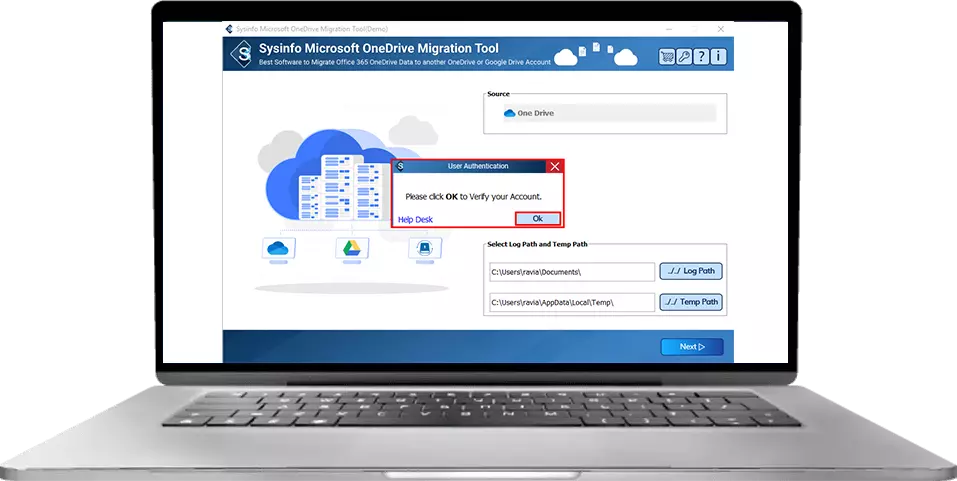Click the AppData Temp path field
Image resolution: width=957 pixels, height=481 pixels.
(572, 303)
